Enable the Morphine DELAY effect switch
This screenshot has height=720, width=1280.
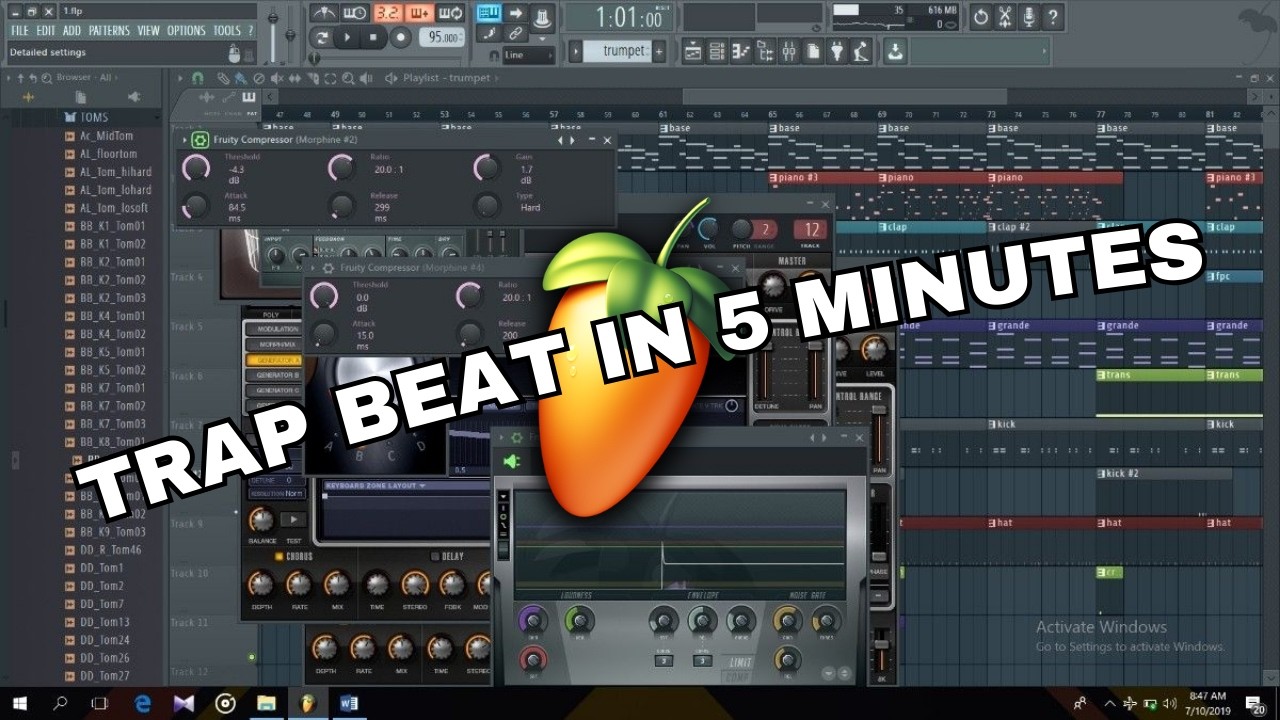click(x=434, y=556)
